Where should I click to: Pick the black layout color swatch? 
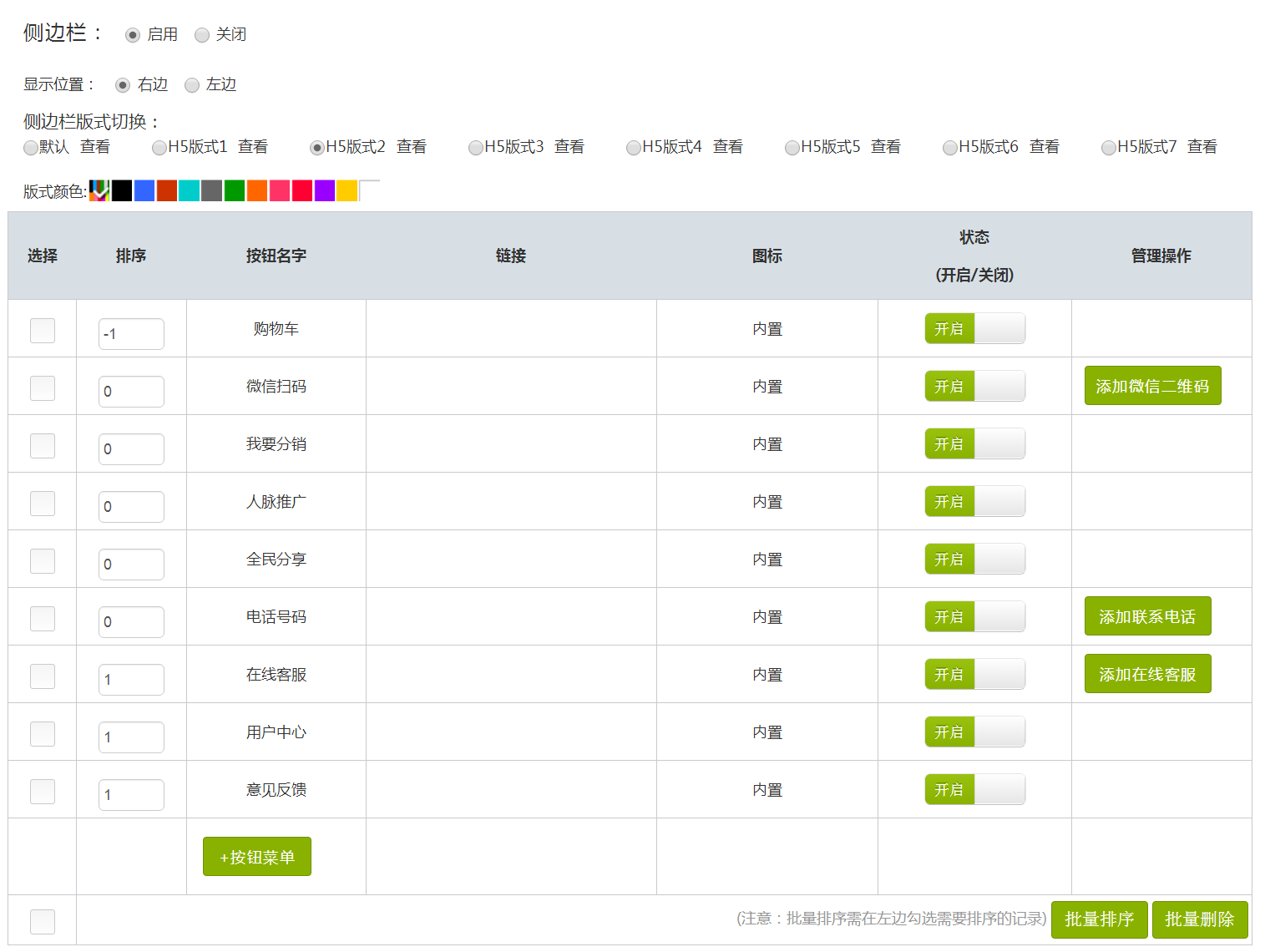click(x=122, y=190)
